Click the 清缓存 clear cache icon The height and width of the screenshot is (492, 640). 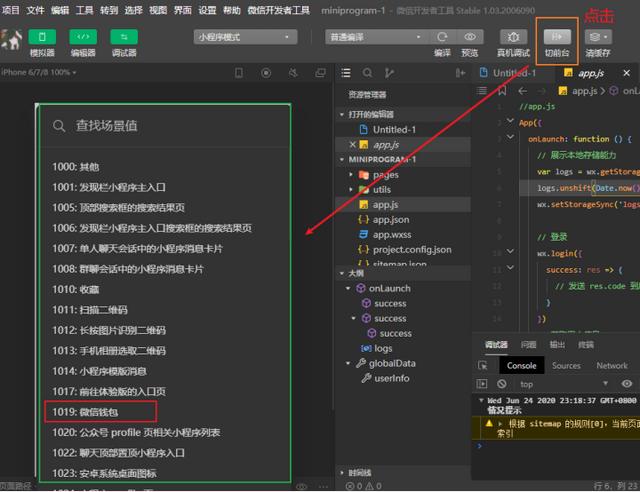click(x=599, y=37)
